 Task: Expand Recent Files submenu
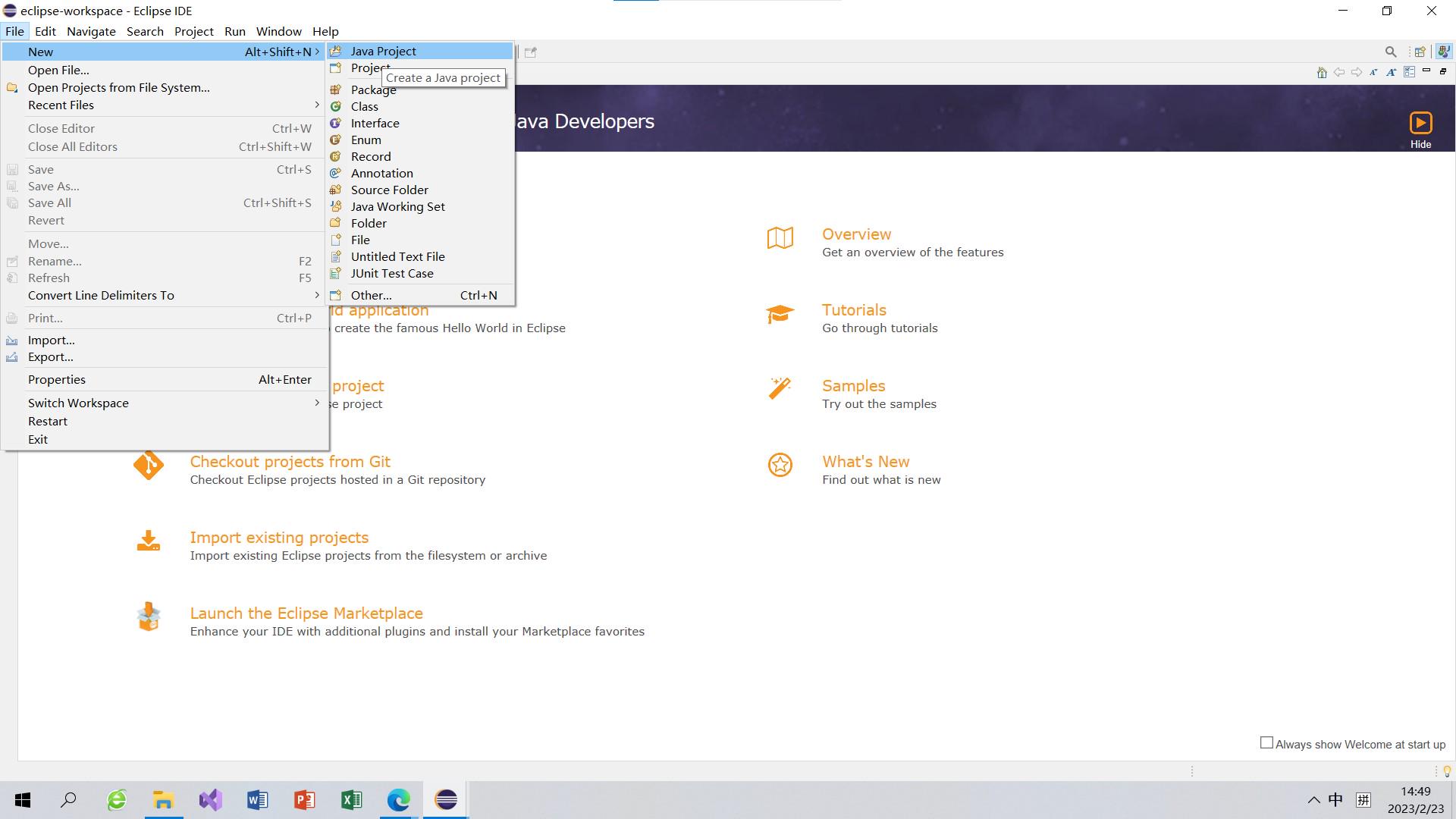click(x=317, y=105)
